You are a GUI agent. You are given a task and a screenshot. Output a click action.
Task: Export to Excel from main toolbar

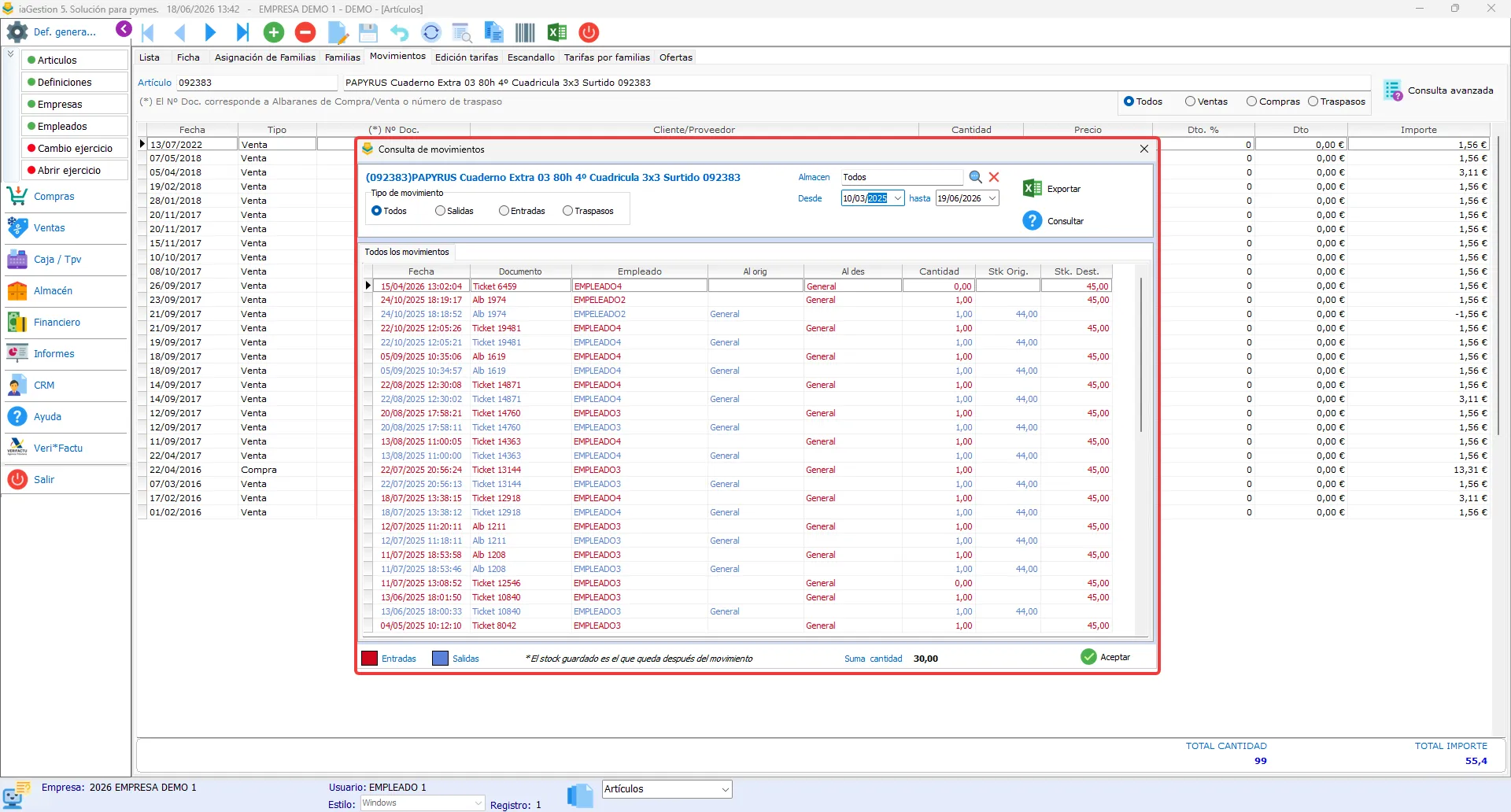click(x=557, y=32)
